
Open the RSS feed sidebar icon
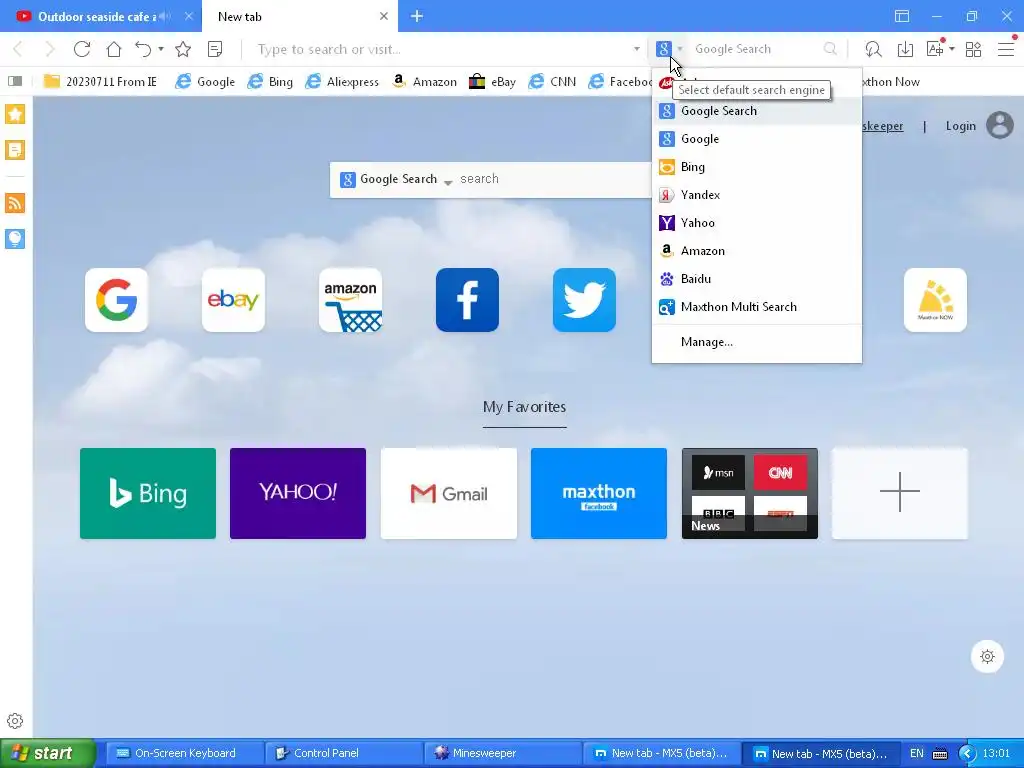(15, 203)
